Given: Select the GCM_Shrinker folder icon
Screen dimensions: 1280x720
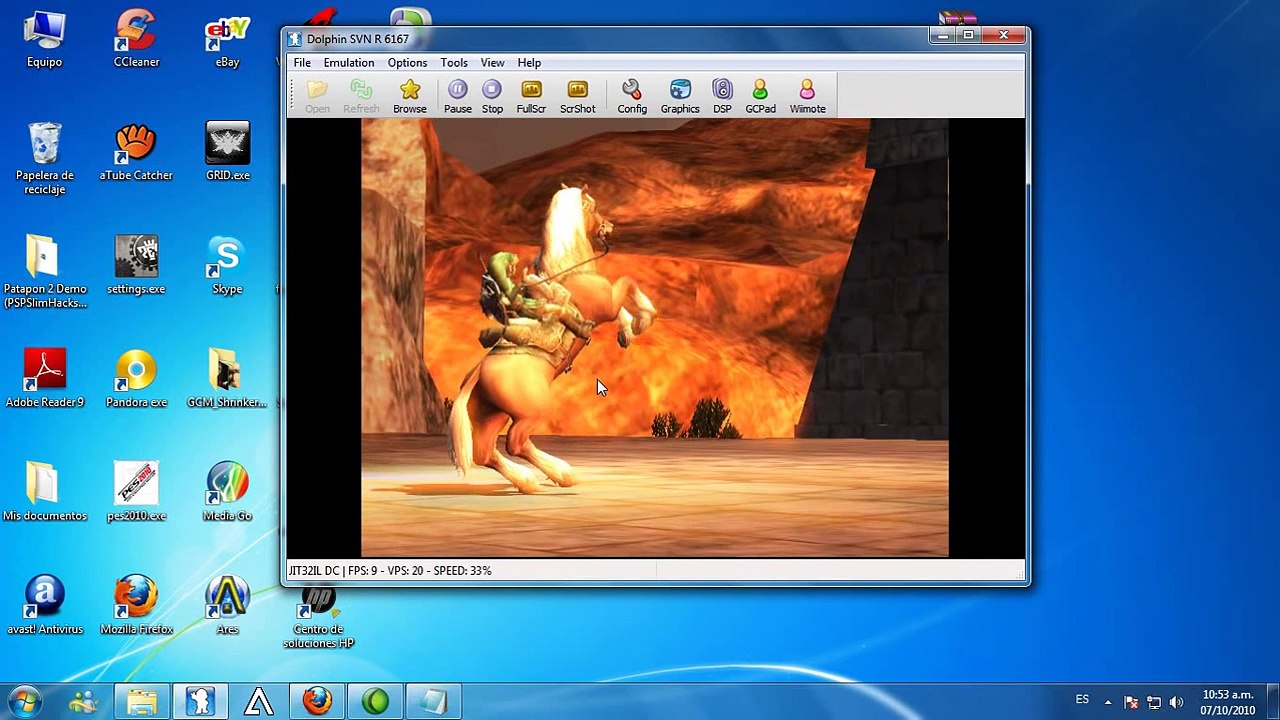Looking at the screenshot, I should pos(227,378).
